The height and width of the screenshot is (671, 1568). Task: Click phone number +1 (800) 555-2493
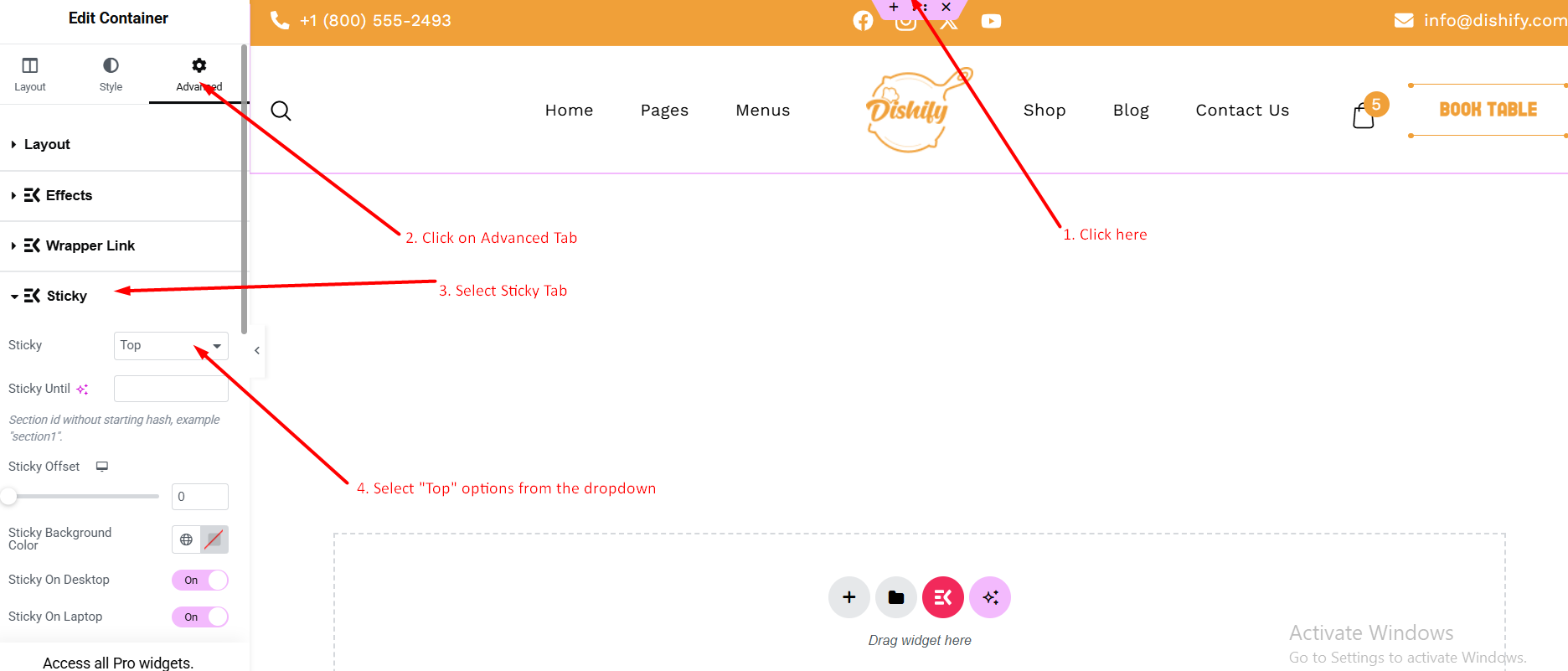tap(375, 20)
